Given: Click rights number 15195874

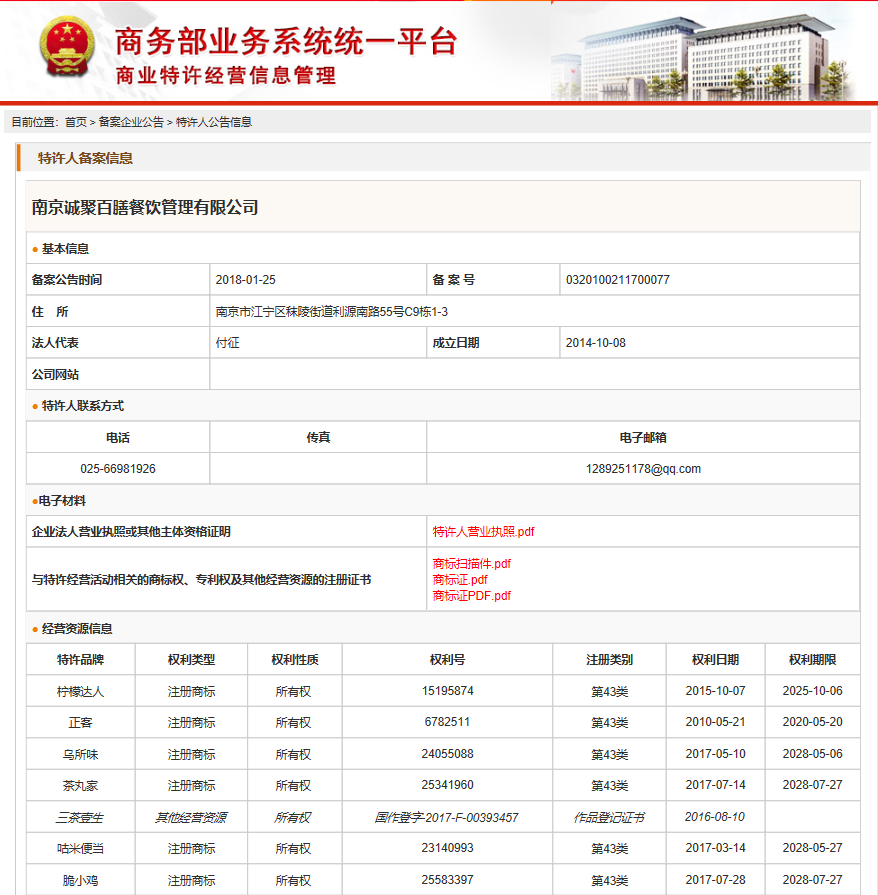Looking at the screenshot, I should (448, 691).
